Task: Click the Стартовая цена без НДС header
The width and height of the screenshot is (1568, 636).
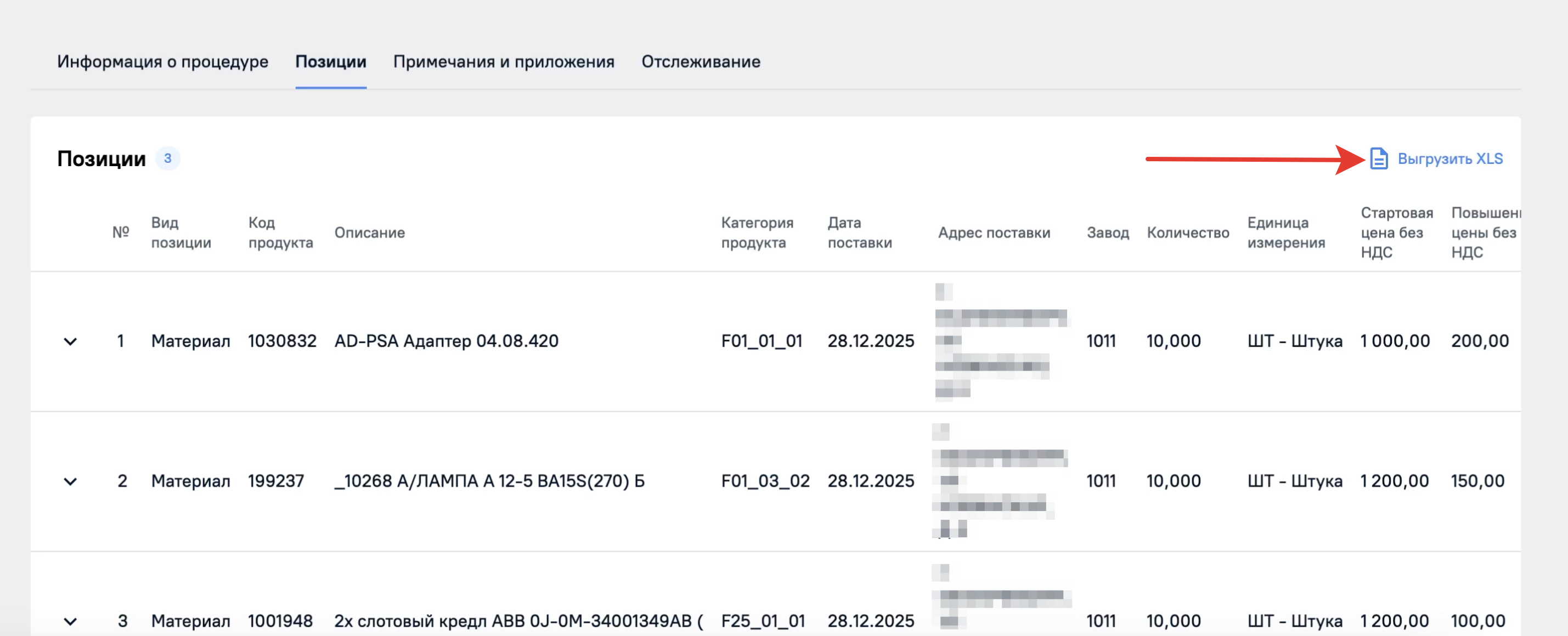Action: coord(1397,232)
